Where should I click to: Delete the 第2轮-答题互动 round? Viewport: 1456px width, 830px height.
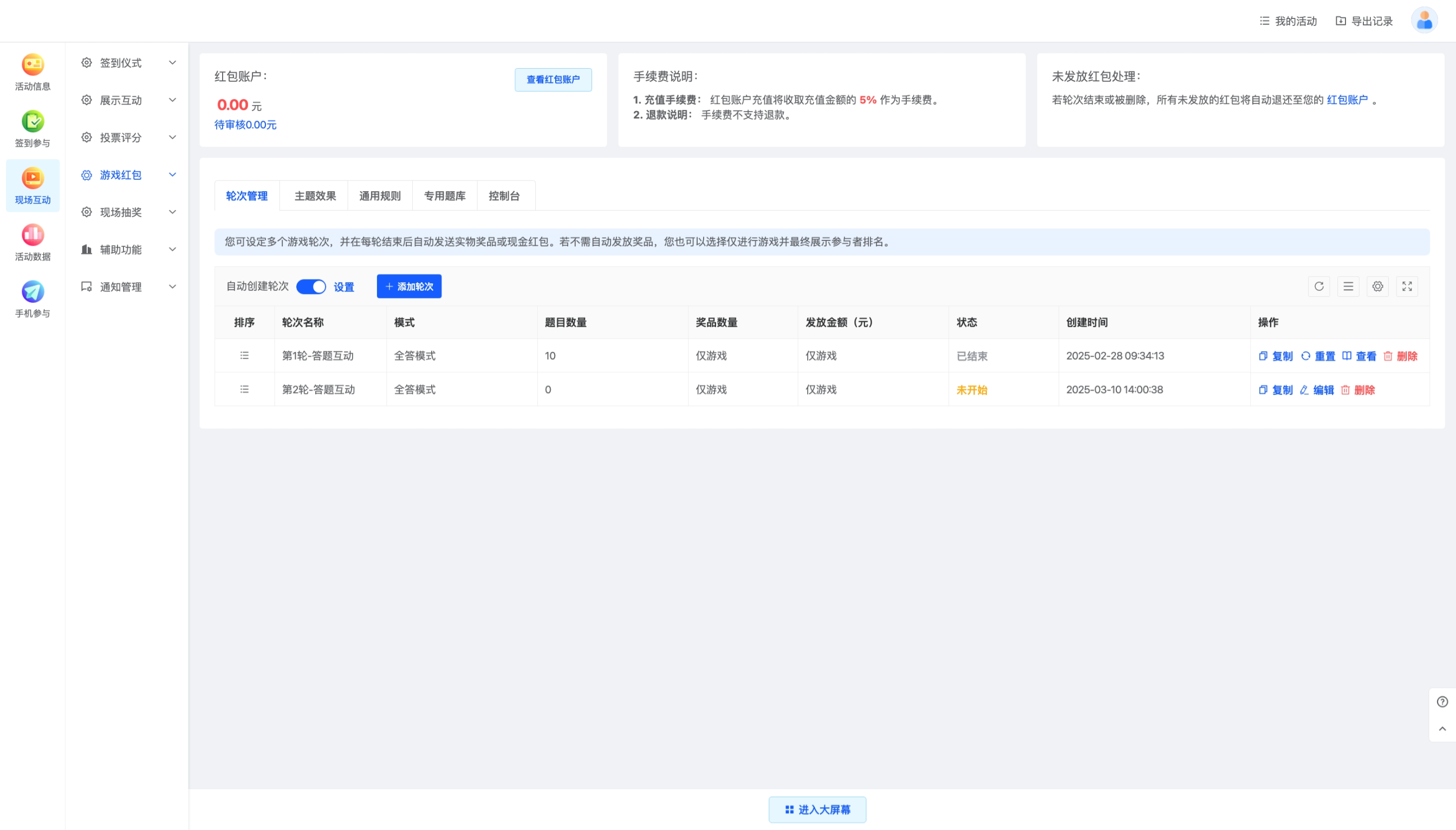[x=1366, y=390]
